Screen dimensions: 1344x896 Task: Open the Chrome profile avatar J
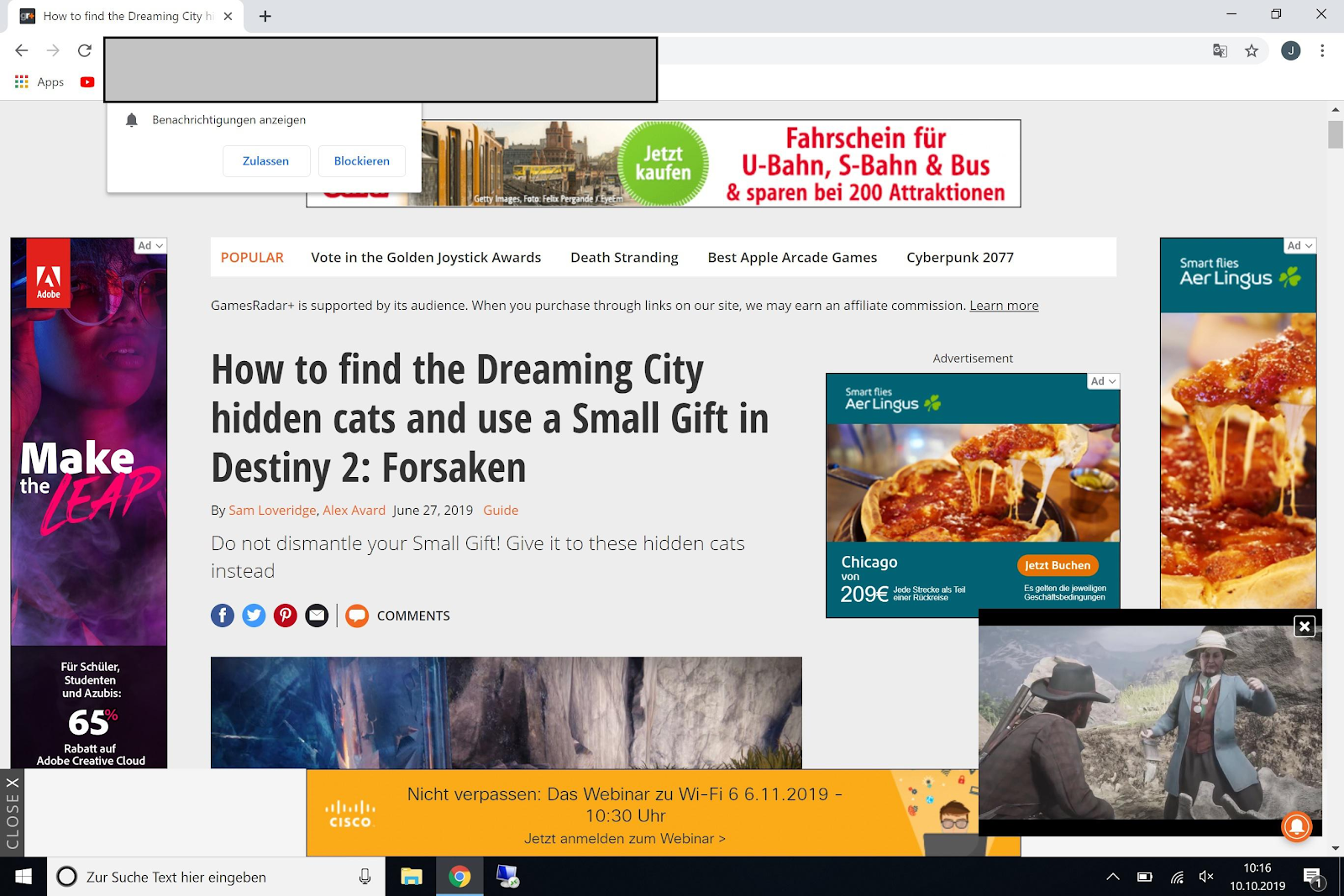[1291, 50]
